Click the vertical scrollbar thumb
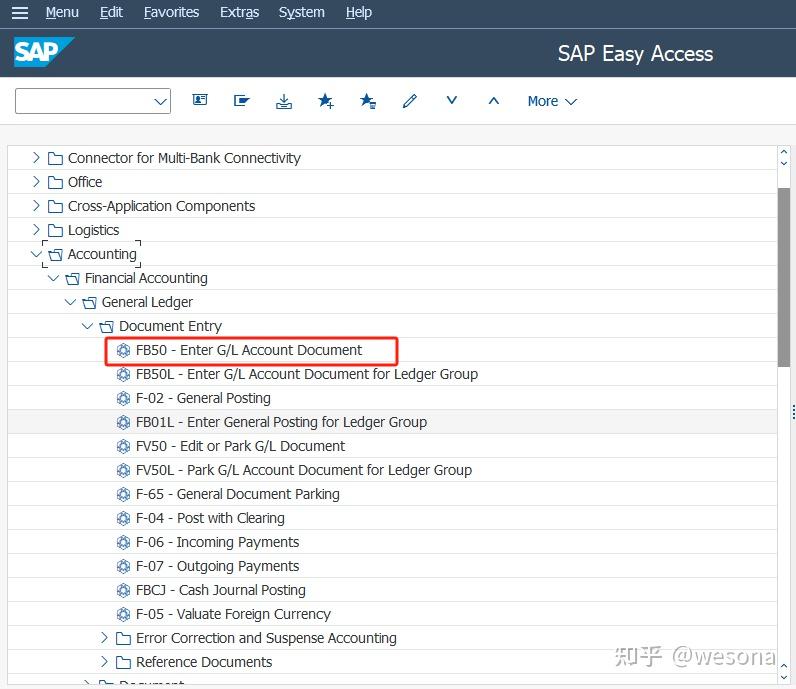The image size is (796, 689). pyautogui.click(x=784, y=277)
